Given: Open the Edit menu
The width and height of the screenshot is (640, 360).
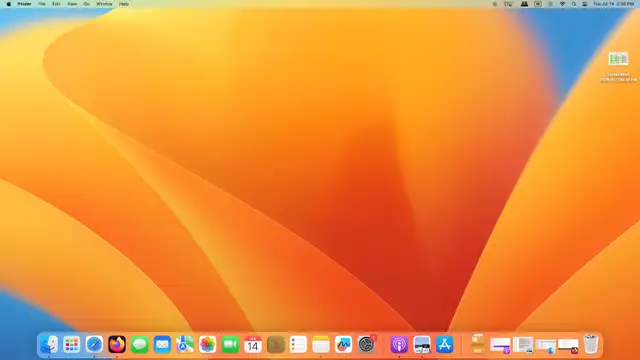Looking at the screenshot, I should pyautogui.click(x=56, y=4).
